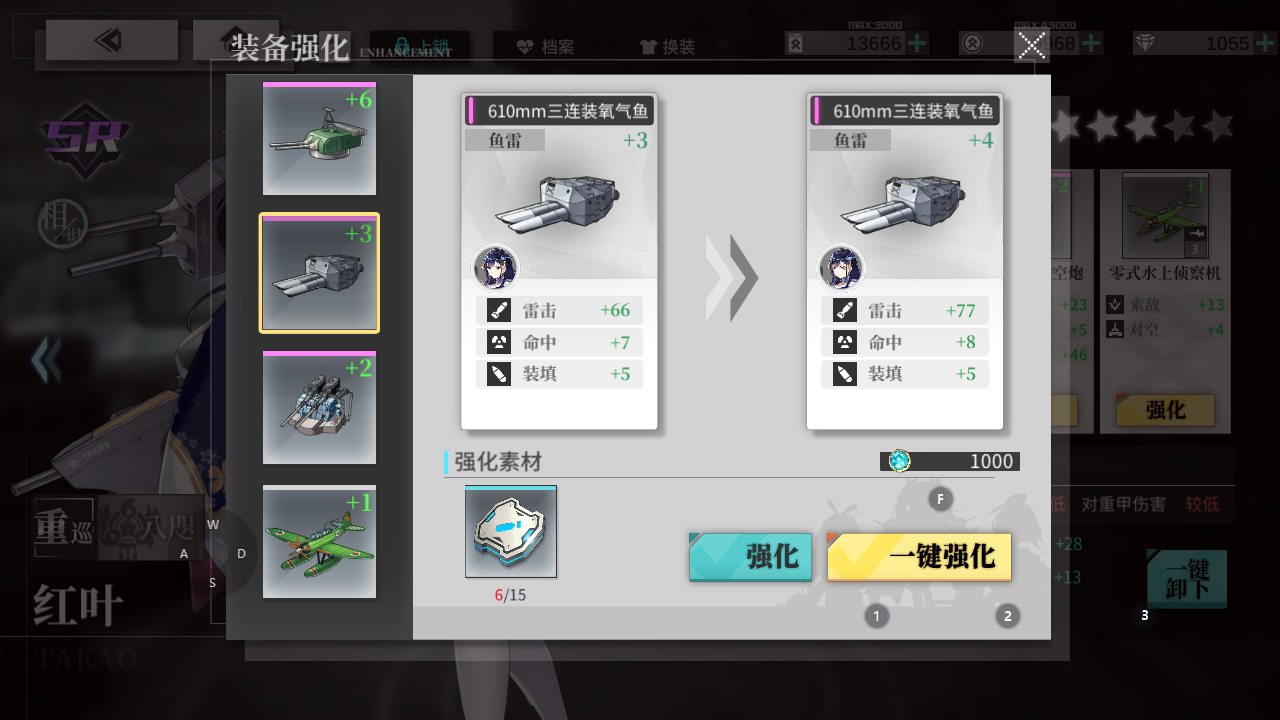
Task: Click the 雷击 torpedo stat icon on +3 card
Action: (x=499, y=310)
